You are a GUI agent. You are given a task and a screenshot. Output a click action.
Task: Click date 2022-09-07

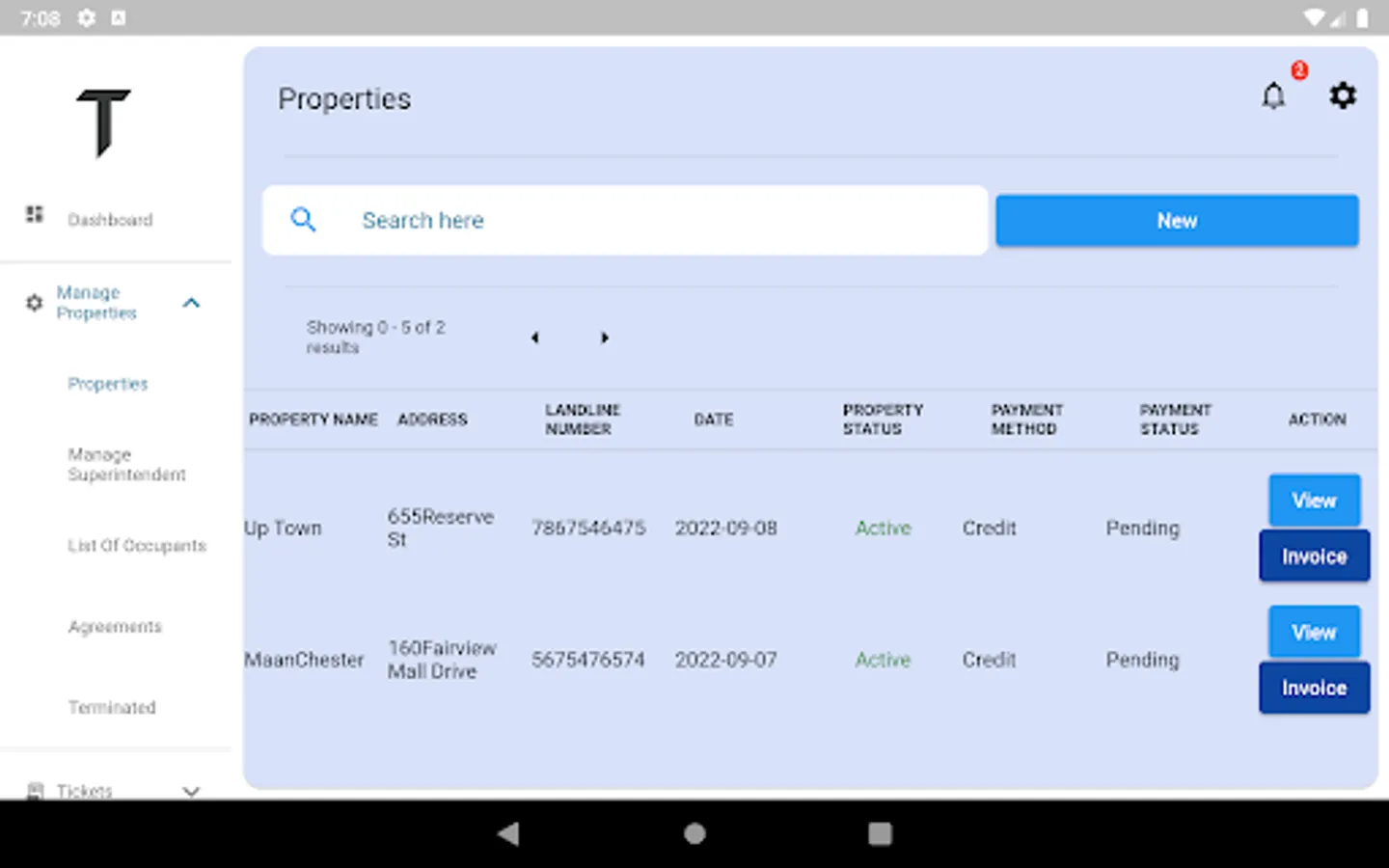coord(726,660)
